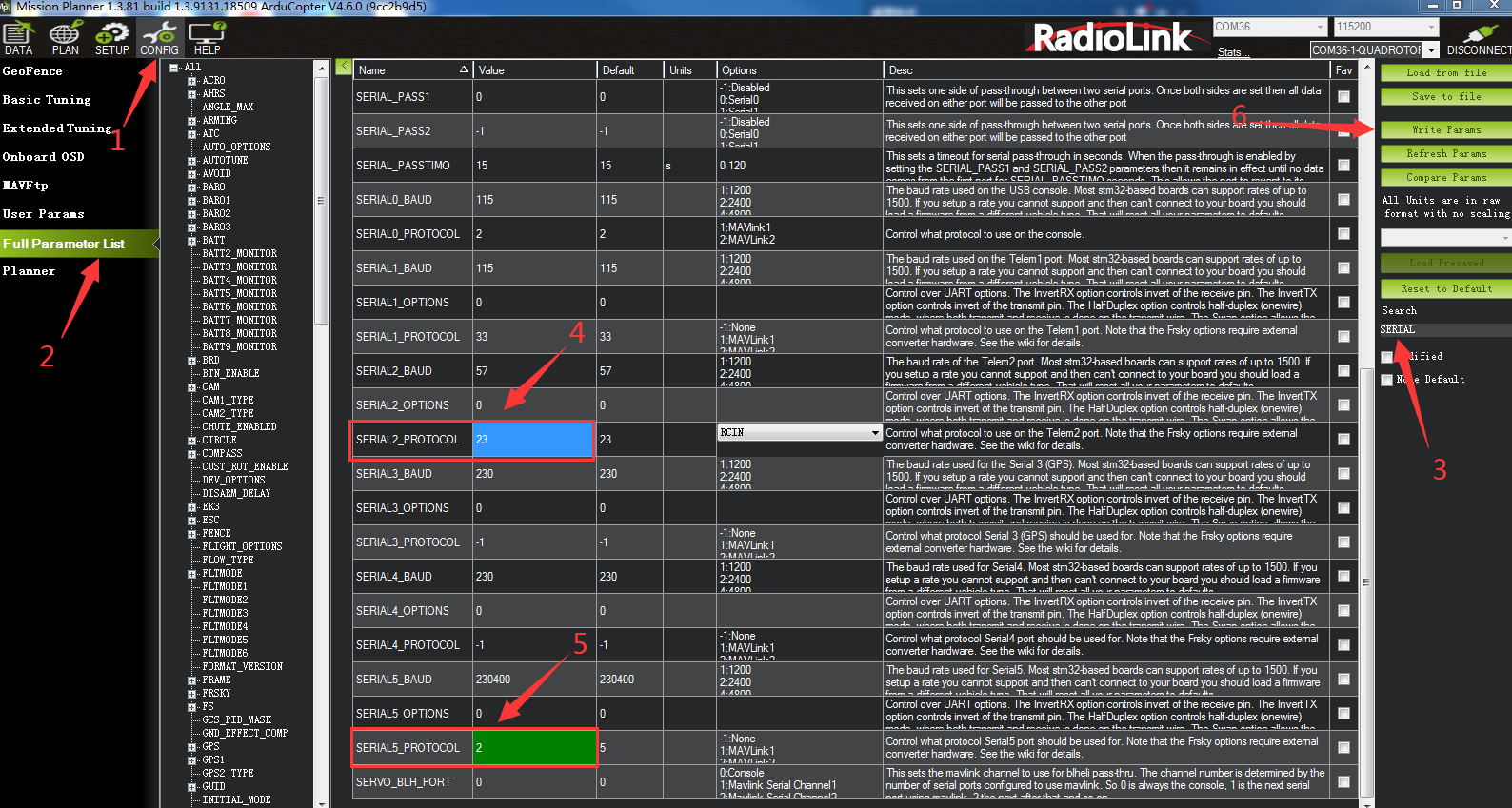Screen dimensions: 1512x808
Task: Enable the Modified filter checkbox
Action: click(1387, 357)
